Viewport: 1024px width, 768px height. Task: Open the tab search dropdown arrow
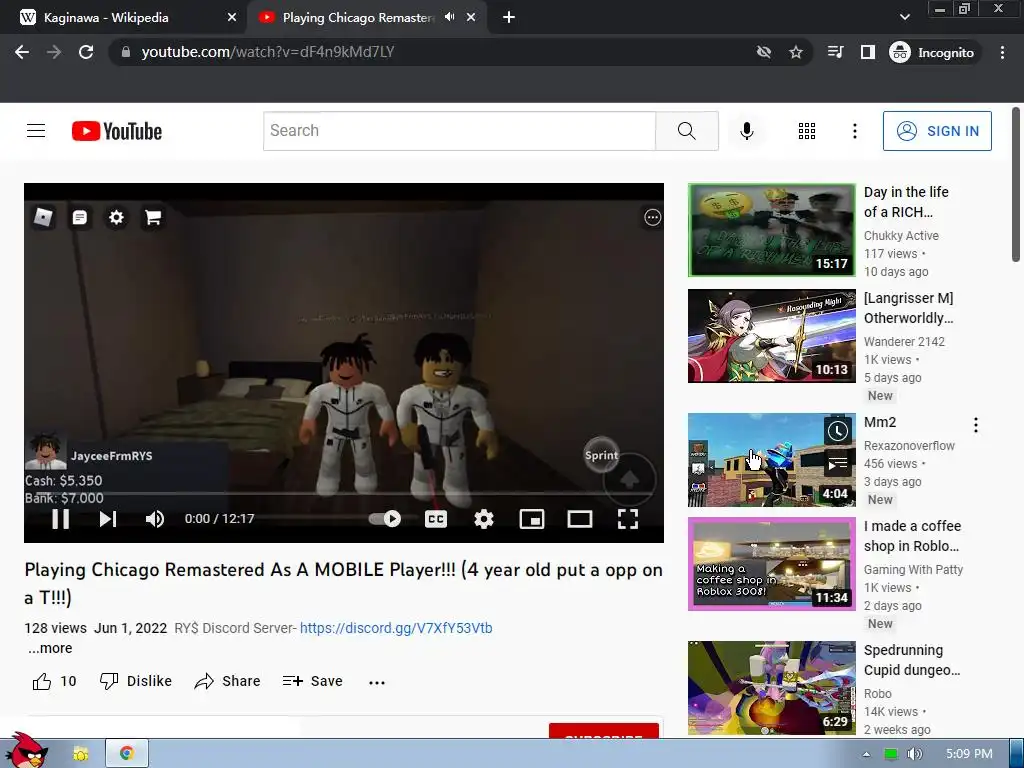[x=904, y=18]
